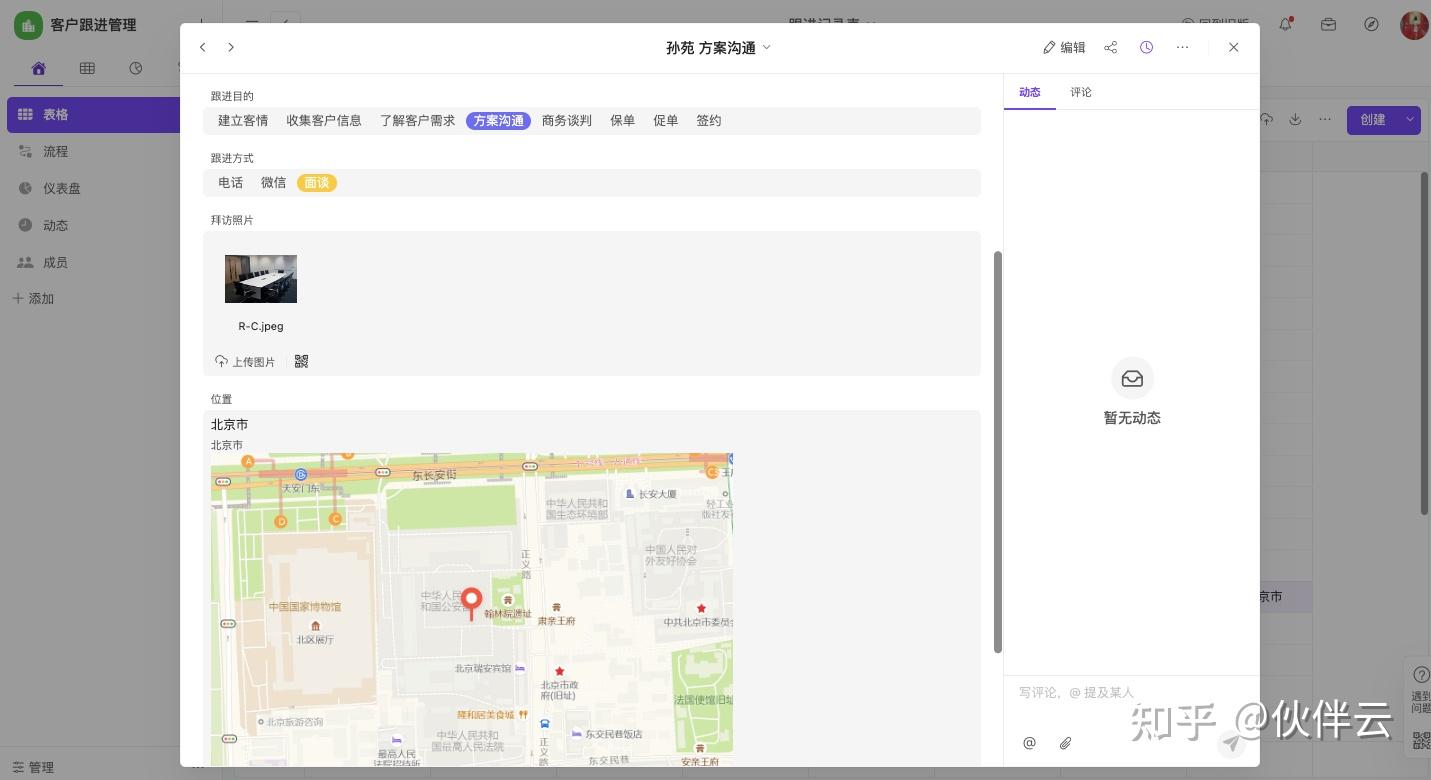Send the comment with paper-plane icon
The height and width of the screenshot is (780, 1431).
pyautogui.click(x=1232, y=742)
